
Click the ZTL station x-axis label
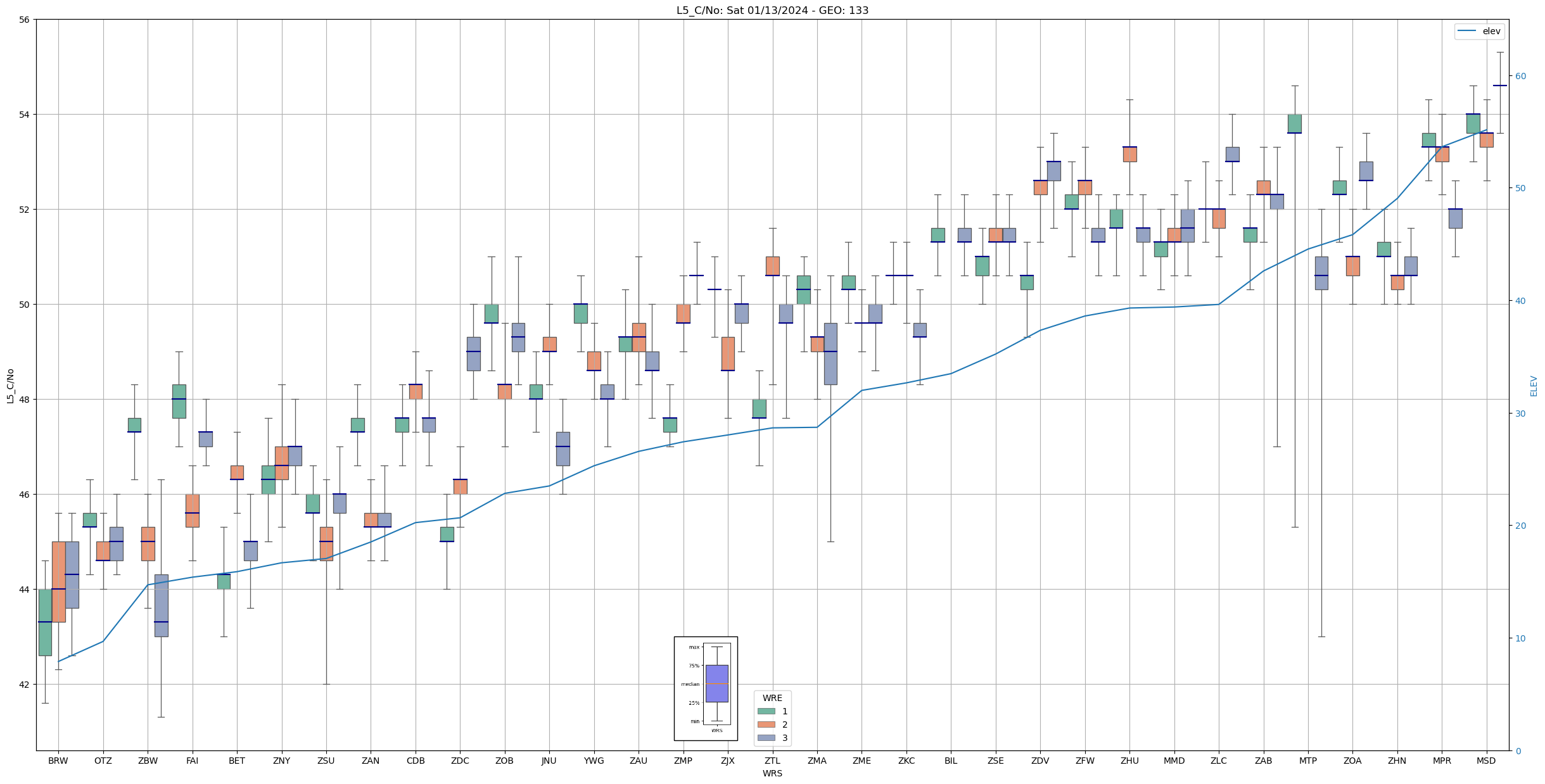tap(772, 761)
